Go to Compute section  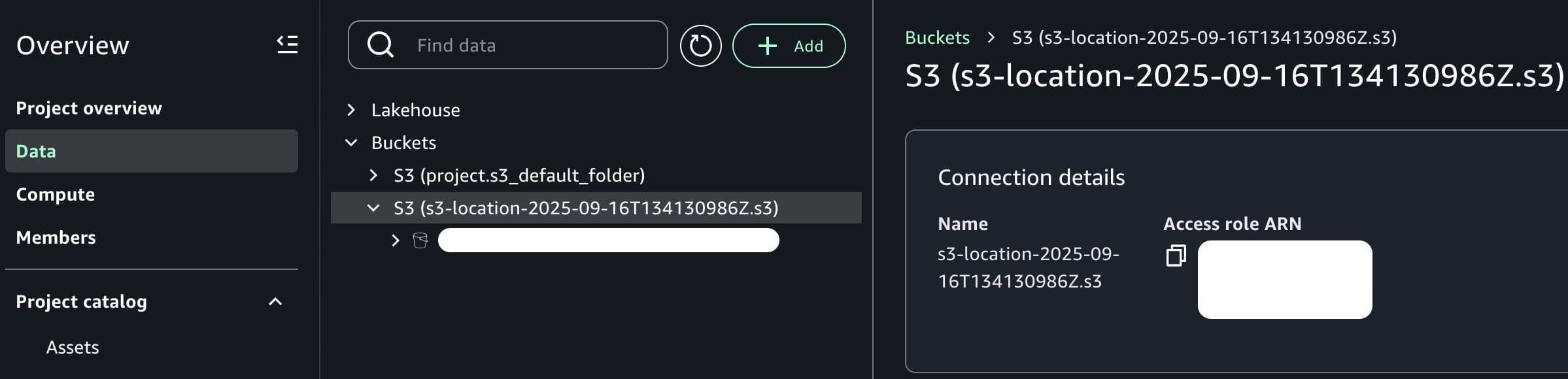(56, 194)
